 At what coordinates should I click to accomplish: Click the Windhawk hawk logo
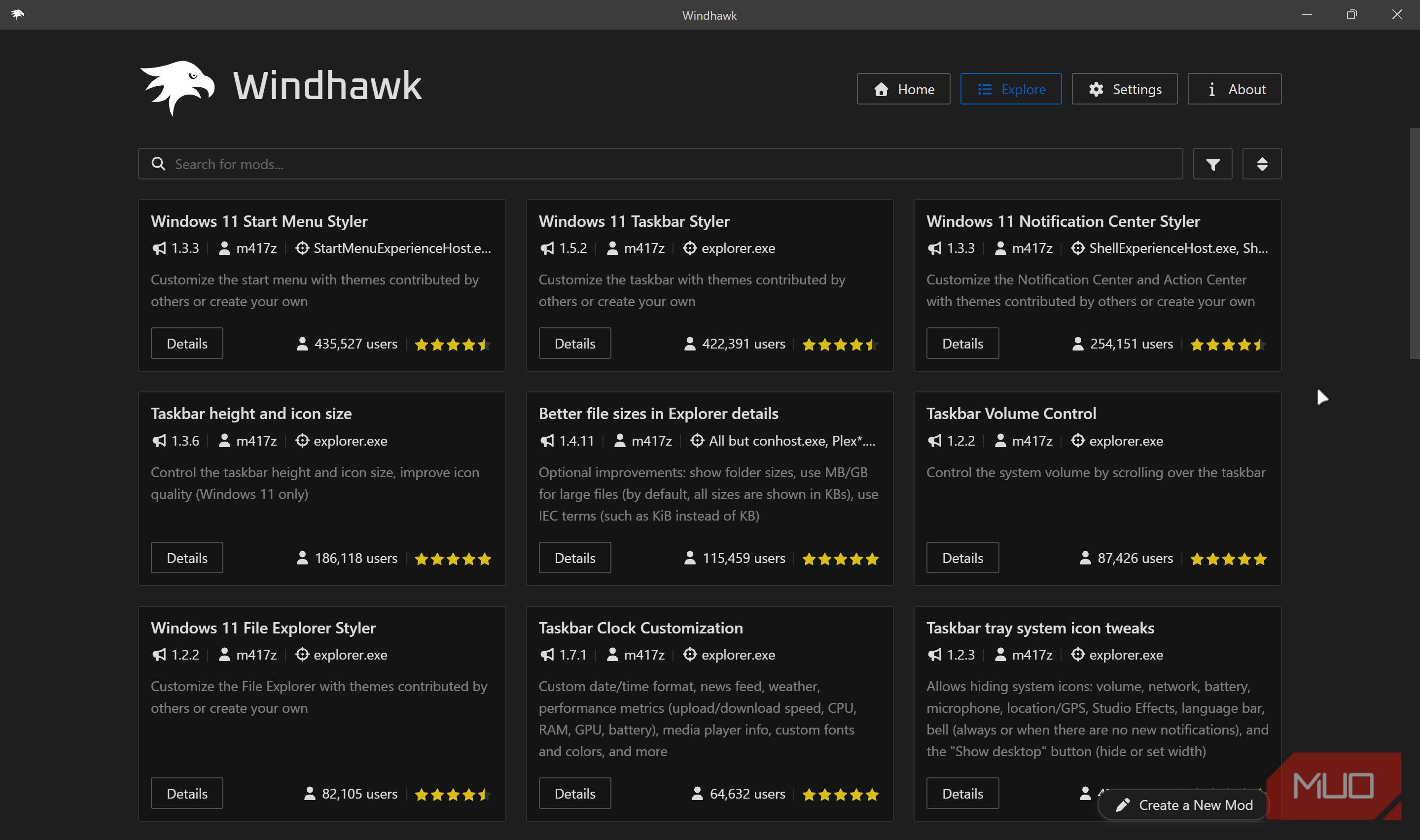tap(177, 88)
